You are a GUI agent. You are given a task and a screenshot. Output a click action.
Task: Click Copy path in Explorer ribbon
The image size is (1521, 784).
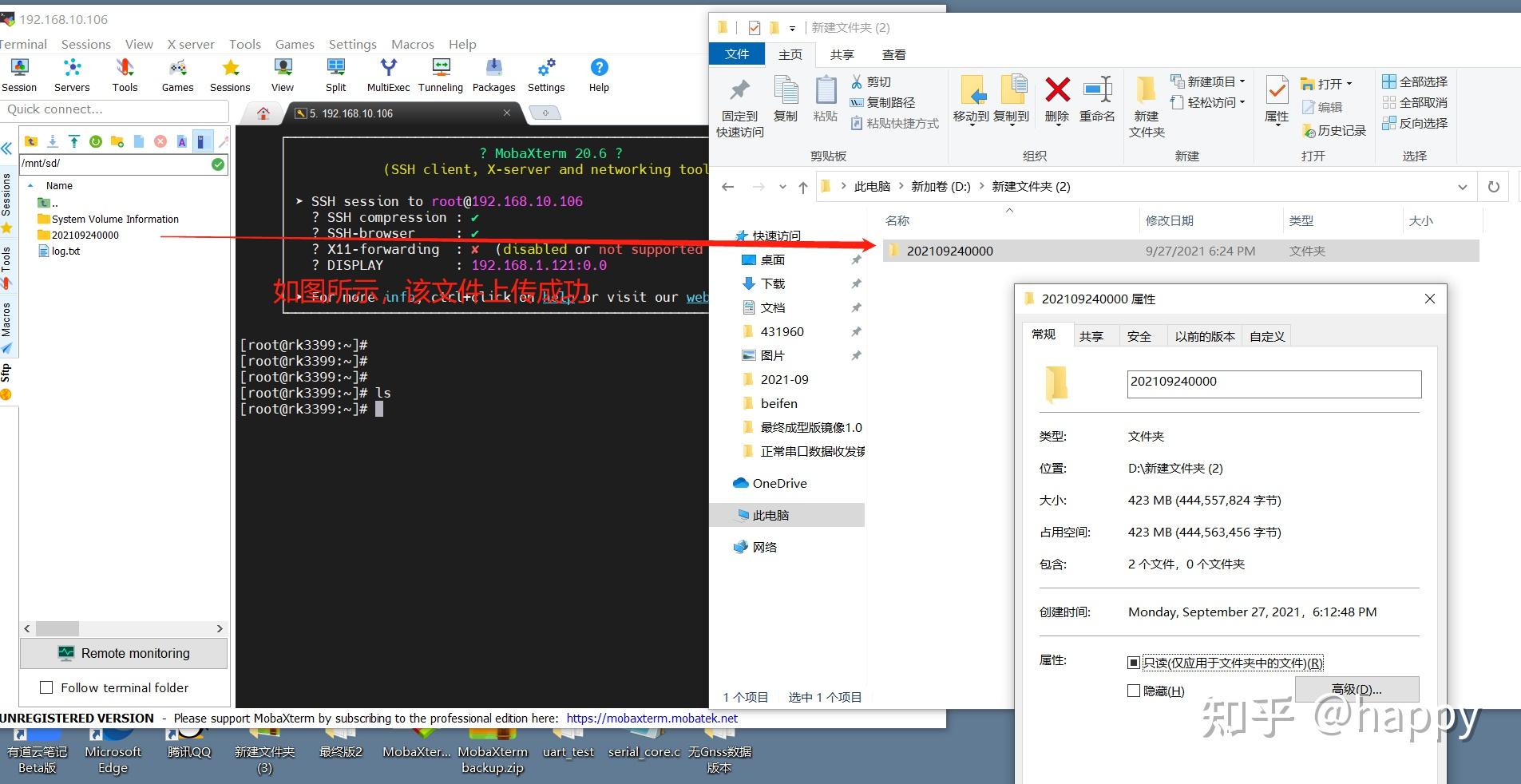882,102
